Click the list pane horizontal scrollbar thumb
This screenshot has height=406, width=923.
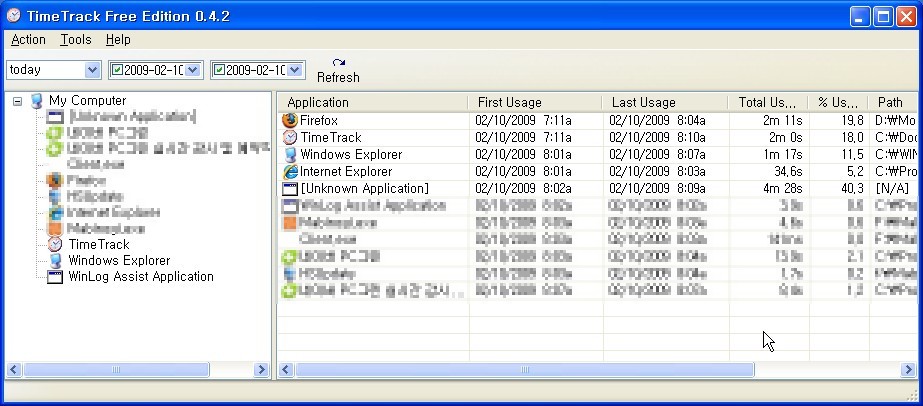coord(524,370)
